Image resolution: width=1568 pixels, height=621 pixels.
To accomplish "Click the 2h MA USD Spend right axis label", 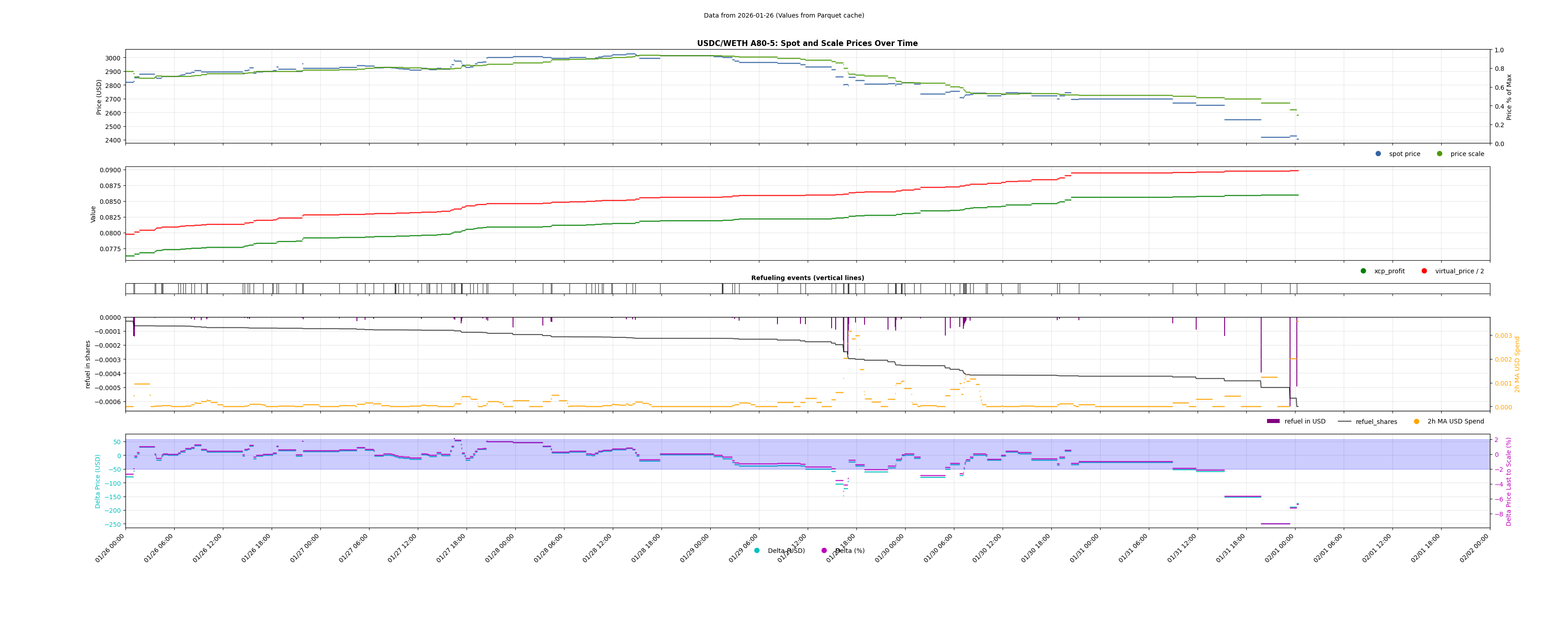I will pos(1517,364).
